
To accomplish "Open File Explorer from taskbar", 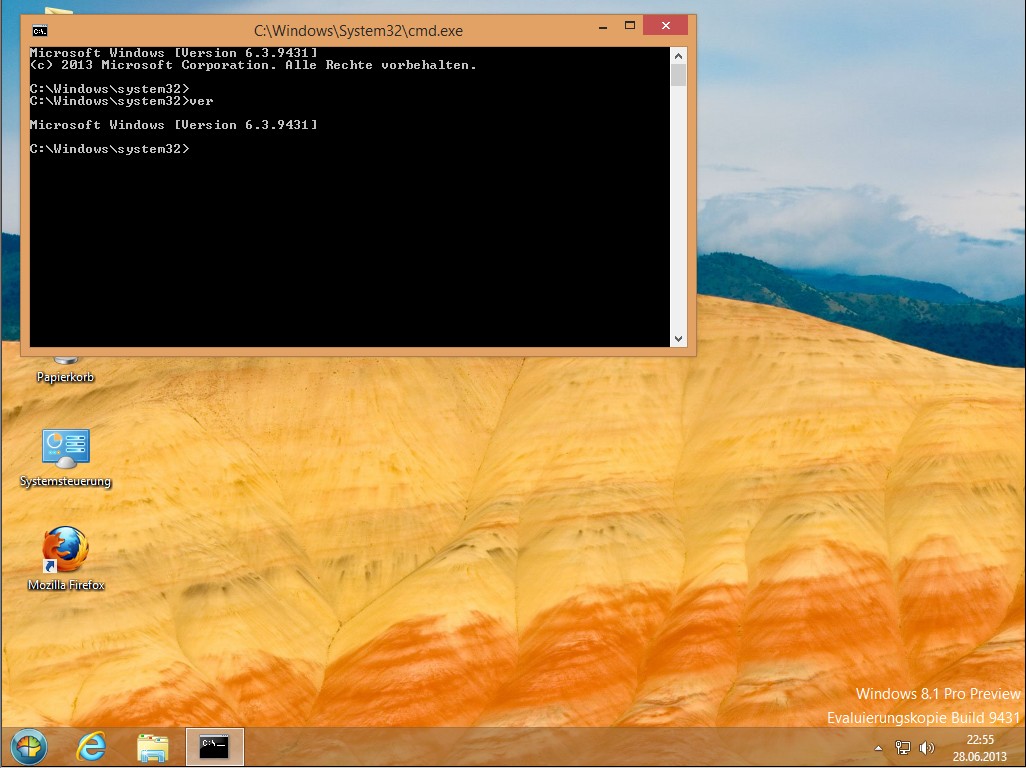I will pyautogui.click(x=152, y=747).
